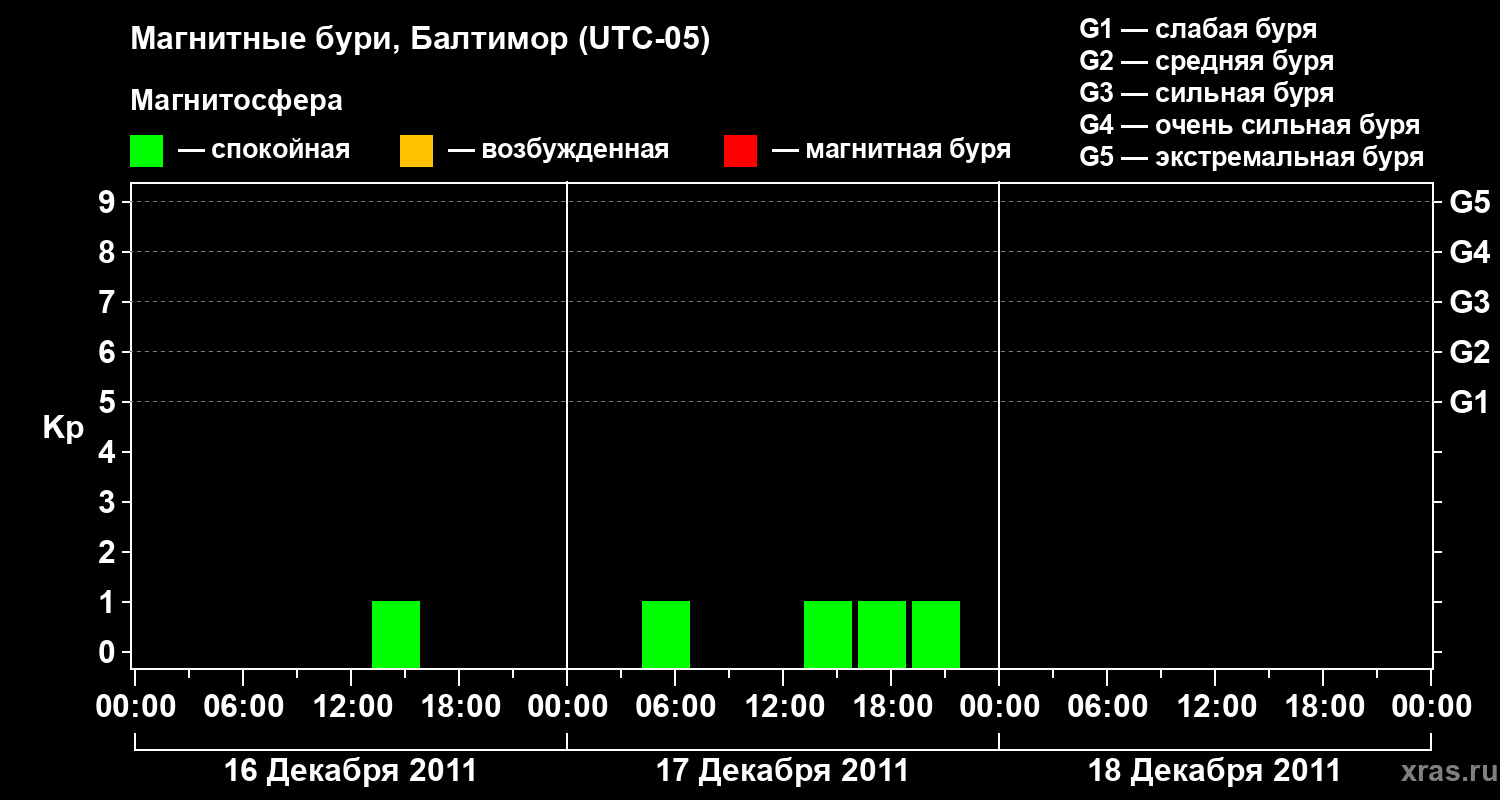1500x800 pixels.
Task: Click the 'G4 — очень сильная буря' legend line
Action: pos(1250,125)
